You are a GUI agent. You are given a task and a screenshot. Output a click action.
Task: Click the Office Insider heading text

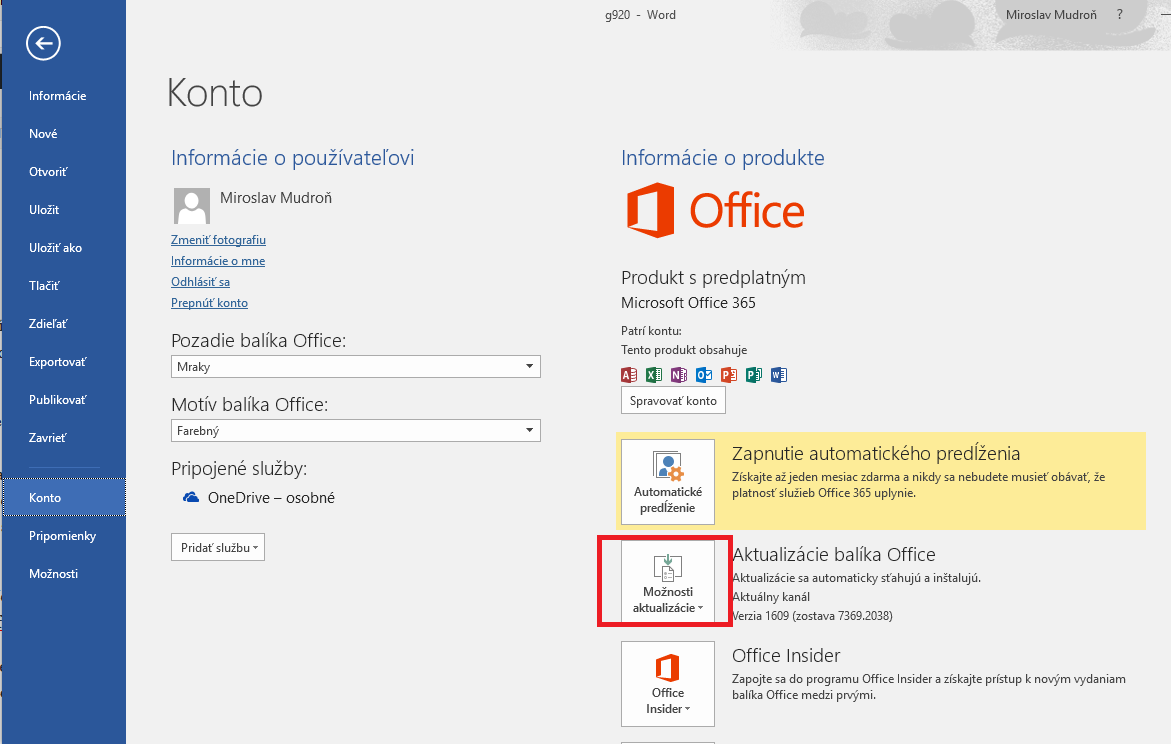point(786,655)
